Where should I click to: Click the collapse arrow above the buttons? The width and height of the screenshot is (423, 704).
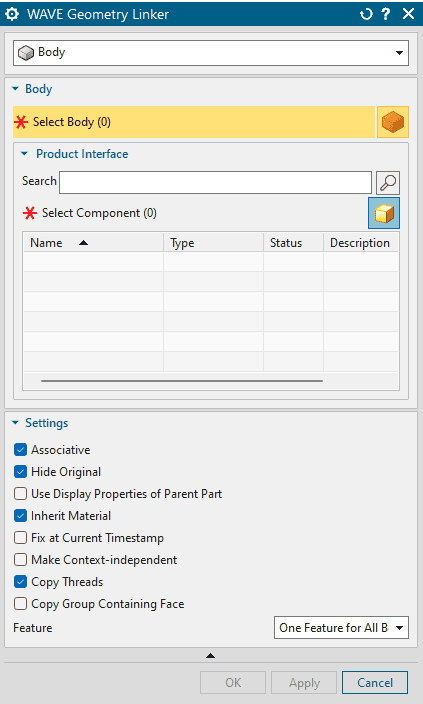210,656
